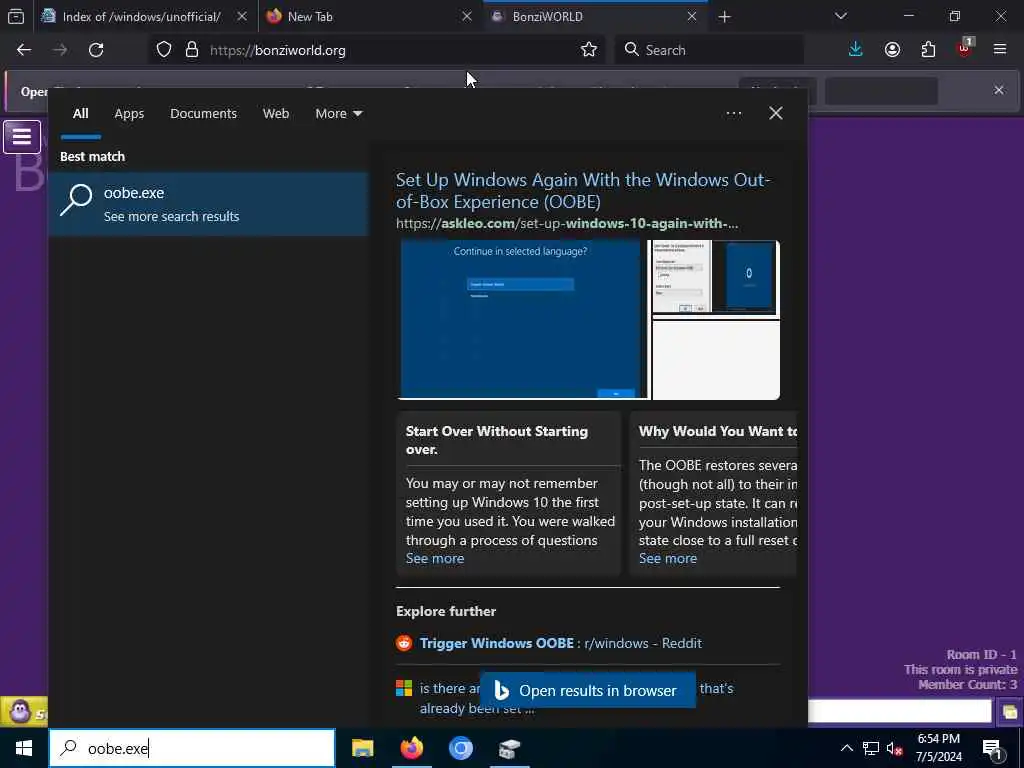Expand the list all tabs chevron

click(840, 16)
